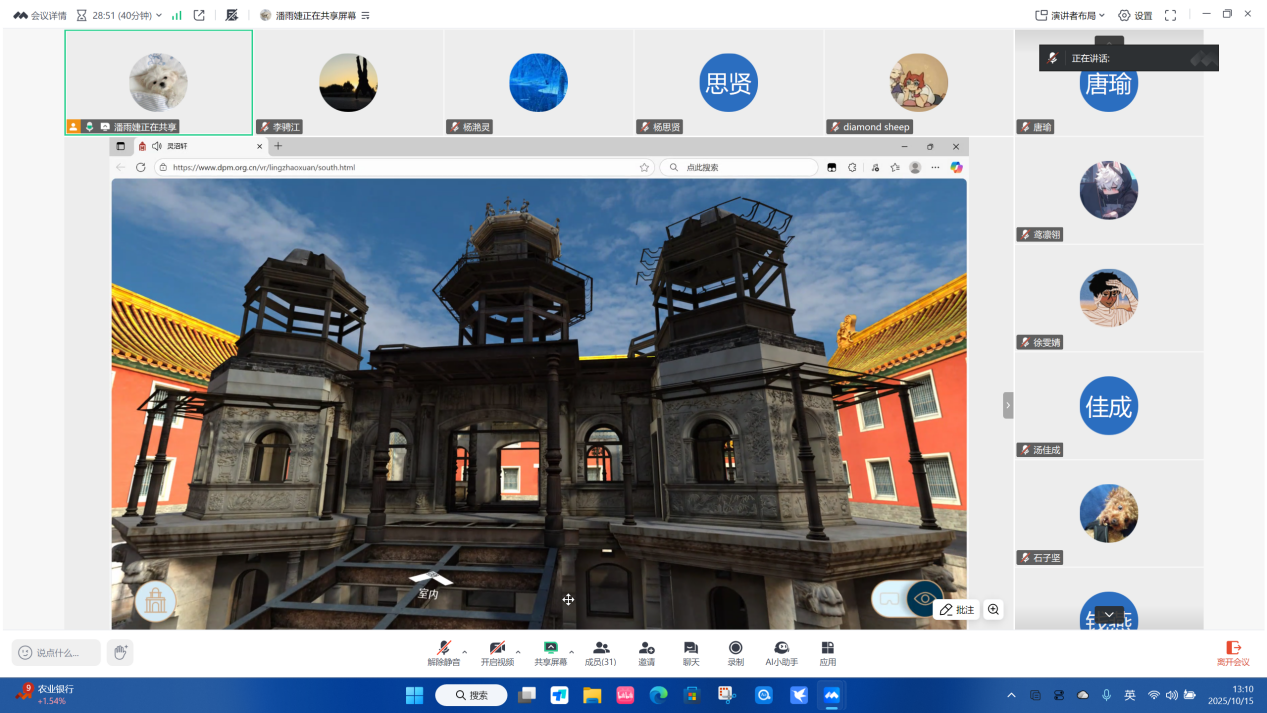
Task: Click the 批注 annotate button
Action: coord(956,609)
